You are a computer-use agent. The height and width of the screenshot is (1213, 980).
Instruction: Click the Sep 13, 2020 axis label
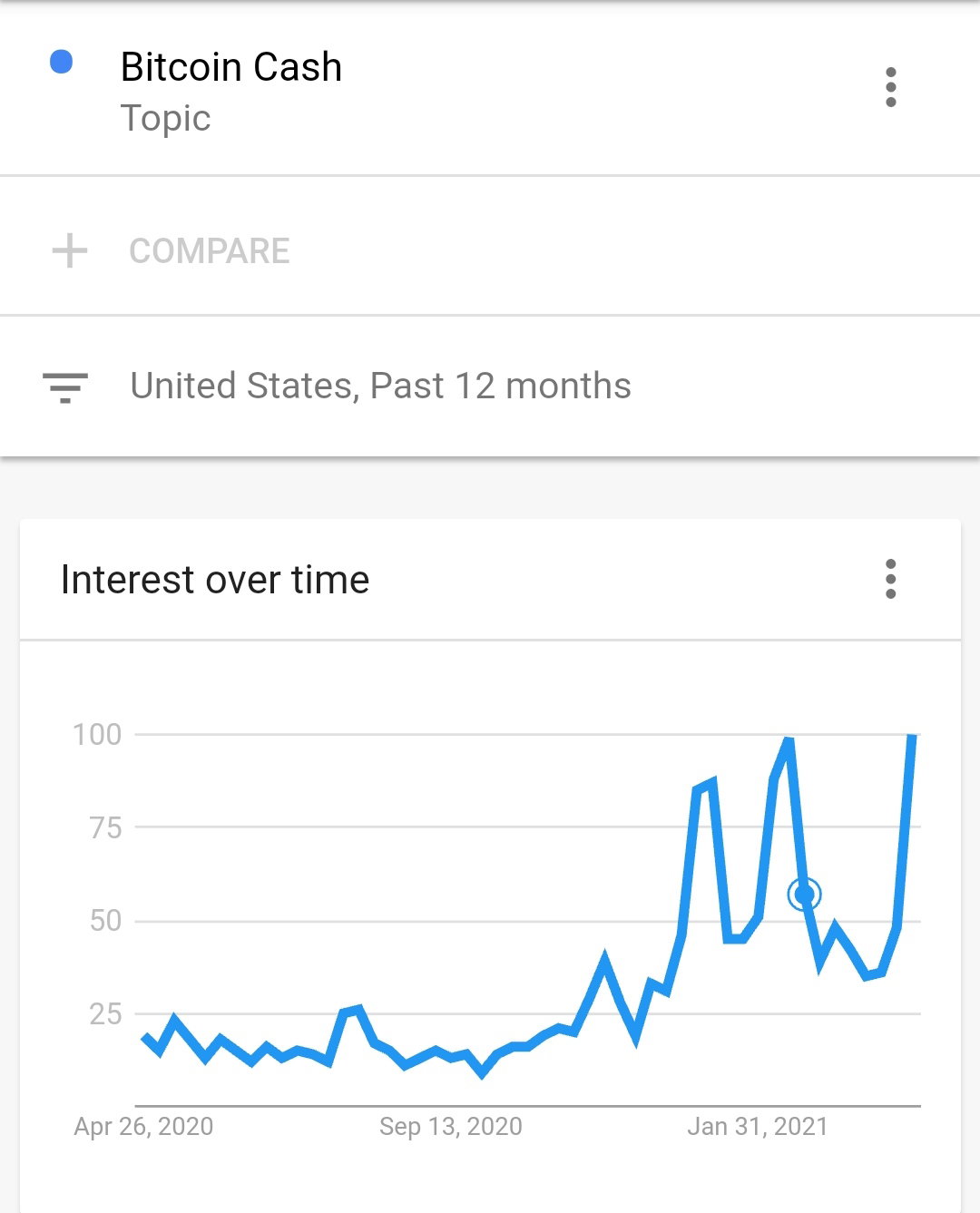(451, 1127)
